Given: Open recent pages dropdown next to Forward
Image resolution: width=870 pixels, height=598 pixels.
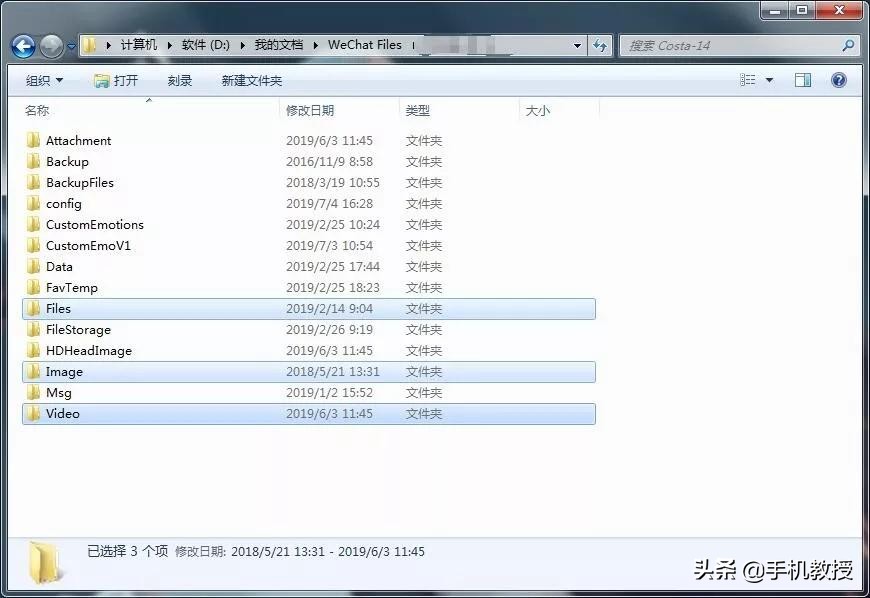Looking at the screenshot, I should (71, 47).
